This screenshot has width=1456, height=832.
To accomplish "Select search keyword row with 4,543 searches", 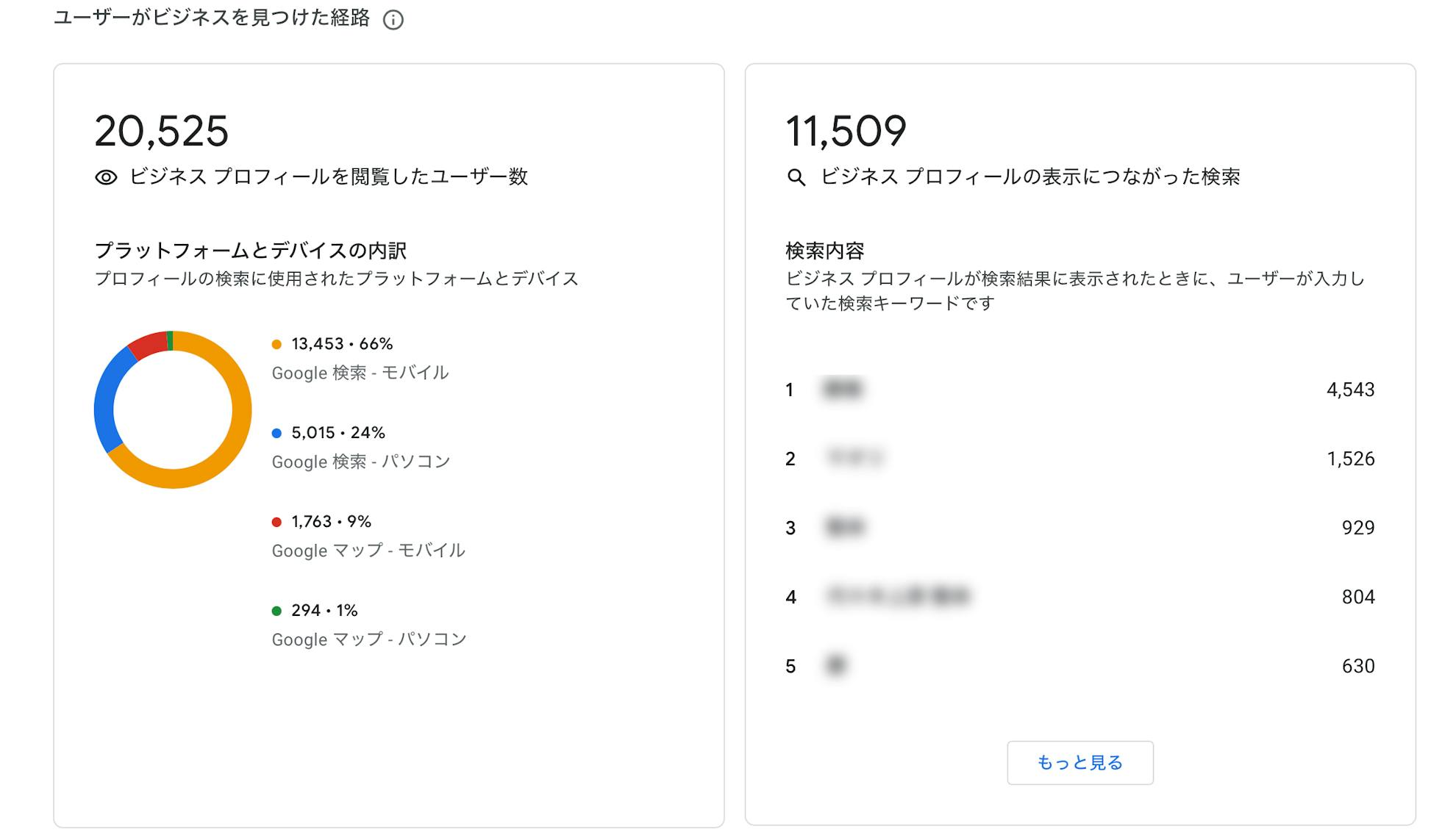I will tap(1079, 390).
